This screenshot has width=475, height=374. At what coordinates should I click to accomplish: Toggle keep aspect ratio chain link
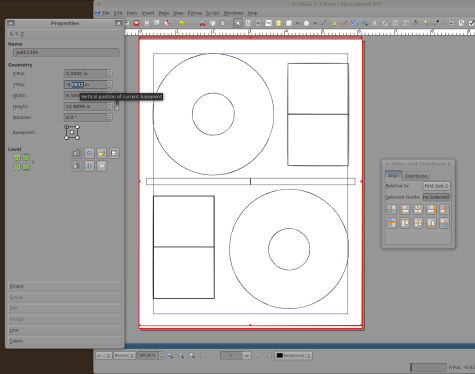point(117,101)
